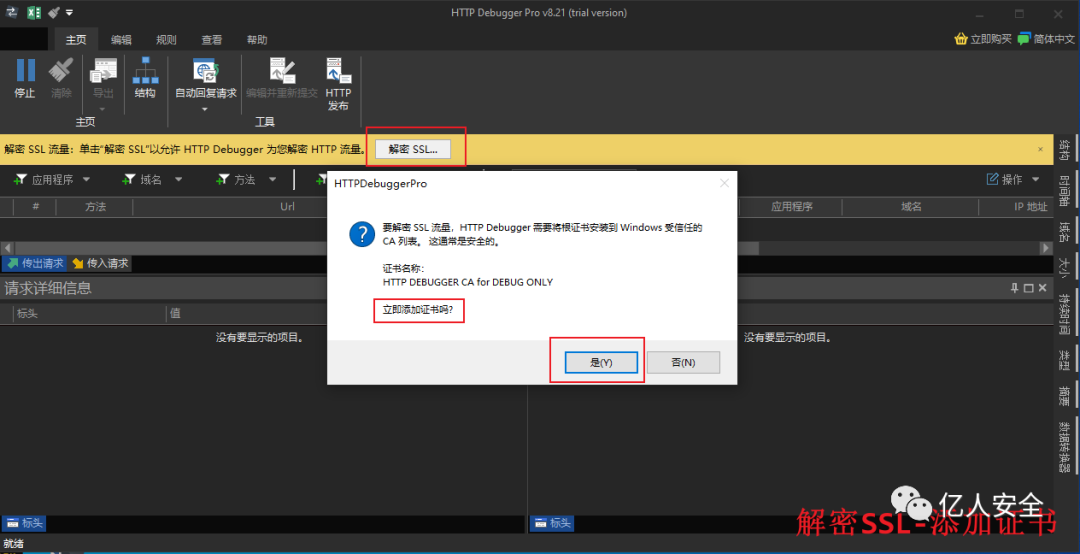The height and width of the screenshot is (554, 1080).
Task: Open the 持续时间 side panel tab
Action: coord(1064,314)
